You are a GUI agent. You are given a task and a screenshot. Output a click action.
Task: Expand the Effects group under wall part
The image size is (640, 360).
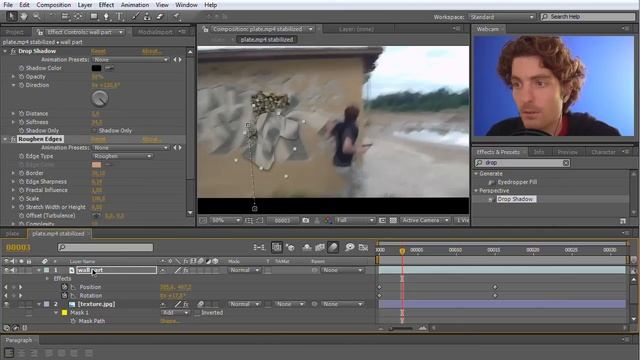47,279
